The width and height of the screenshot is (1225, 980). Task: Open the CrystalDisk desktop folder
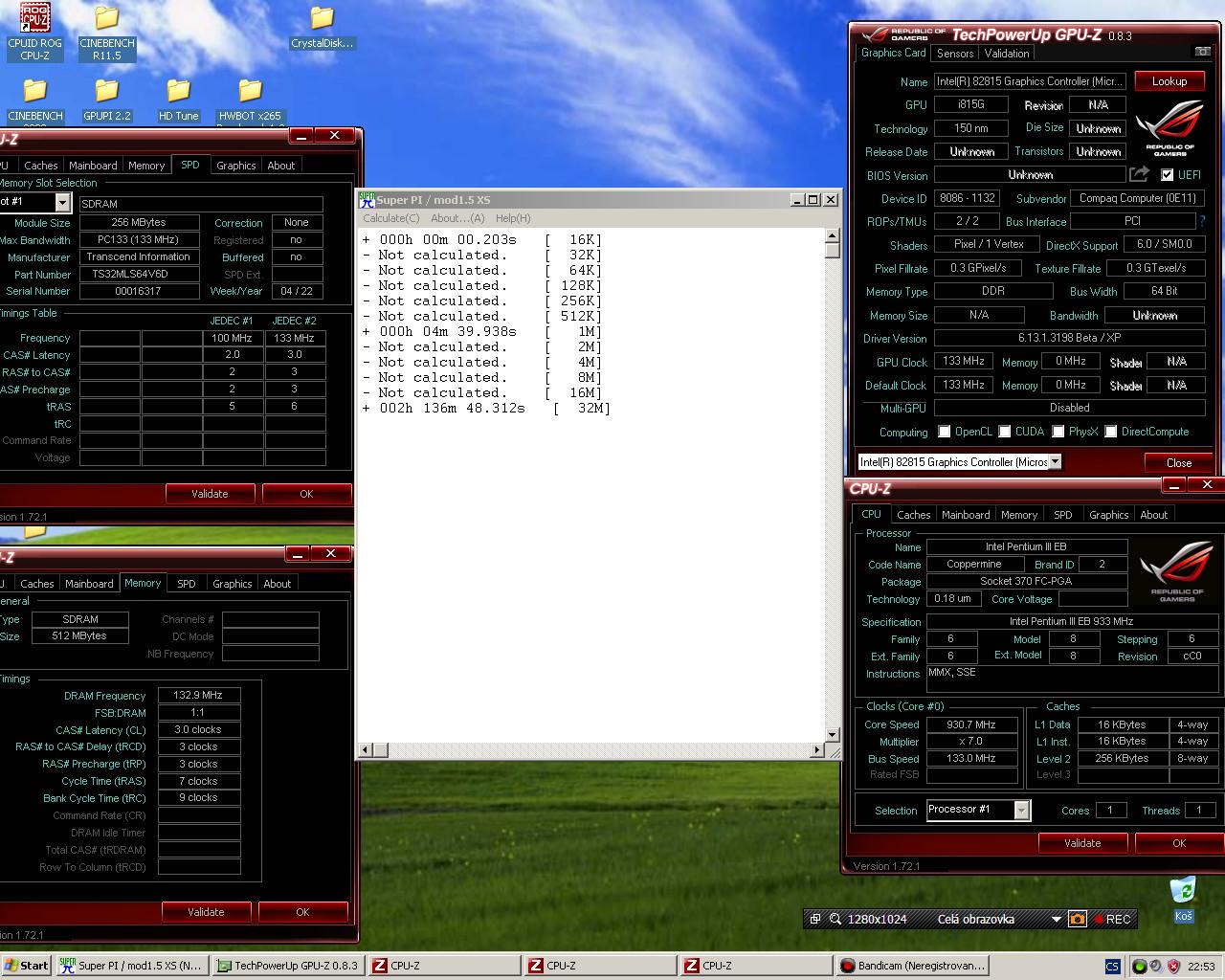(323, 27)
